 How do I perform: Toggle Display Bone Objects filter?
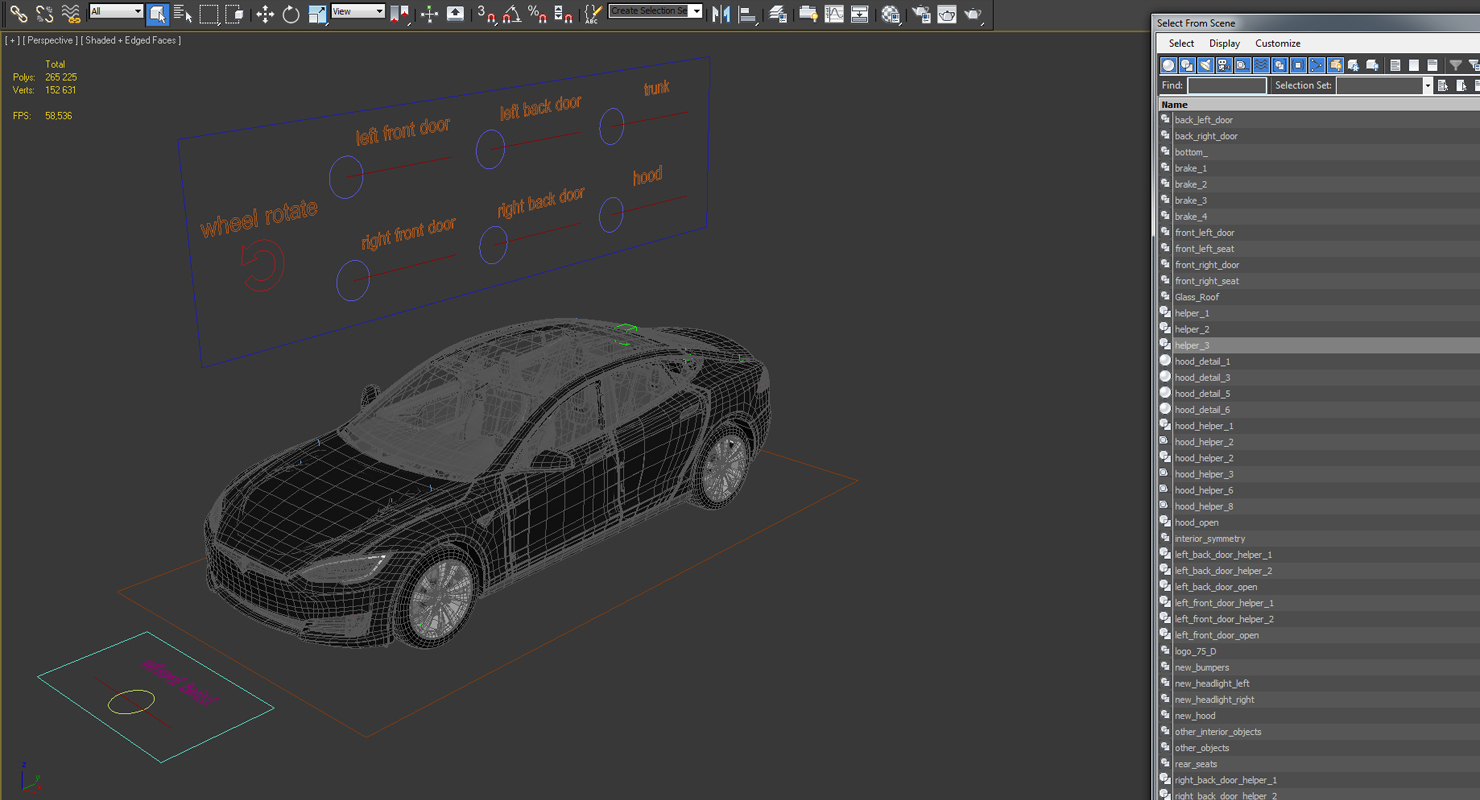(1317, 65)
